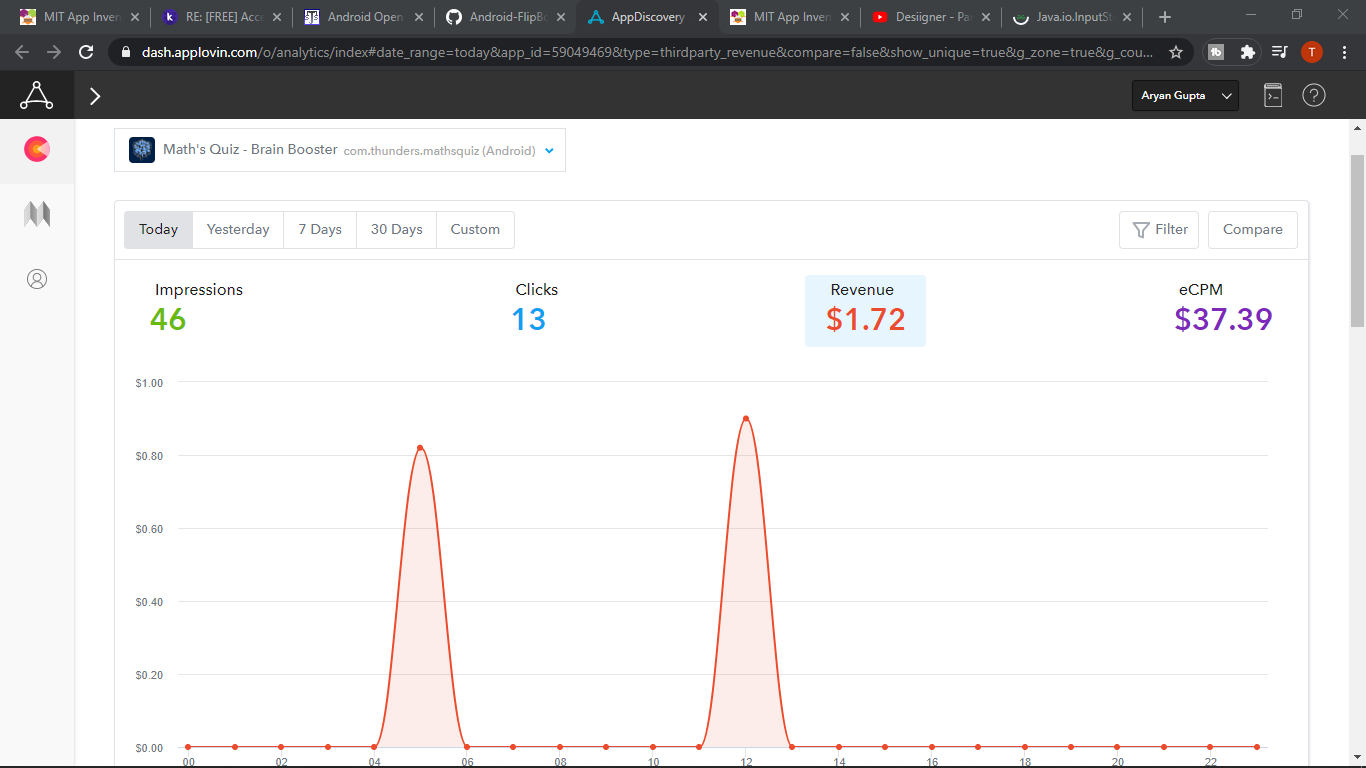Click the site lock icon in address bar
The width and height of the screenshot is (1366, 768).
point(124,52)
